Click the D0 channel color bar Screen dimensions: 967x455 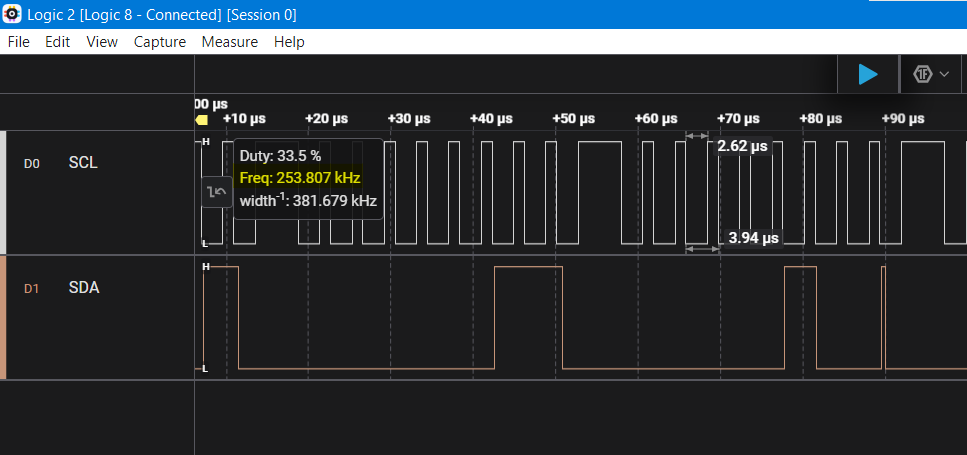[x=3, y=192]
